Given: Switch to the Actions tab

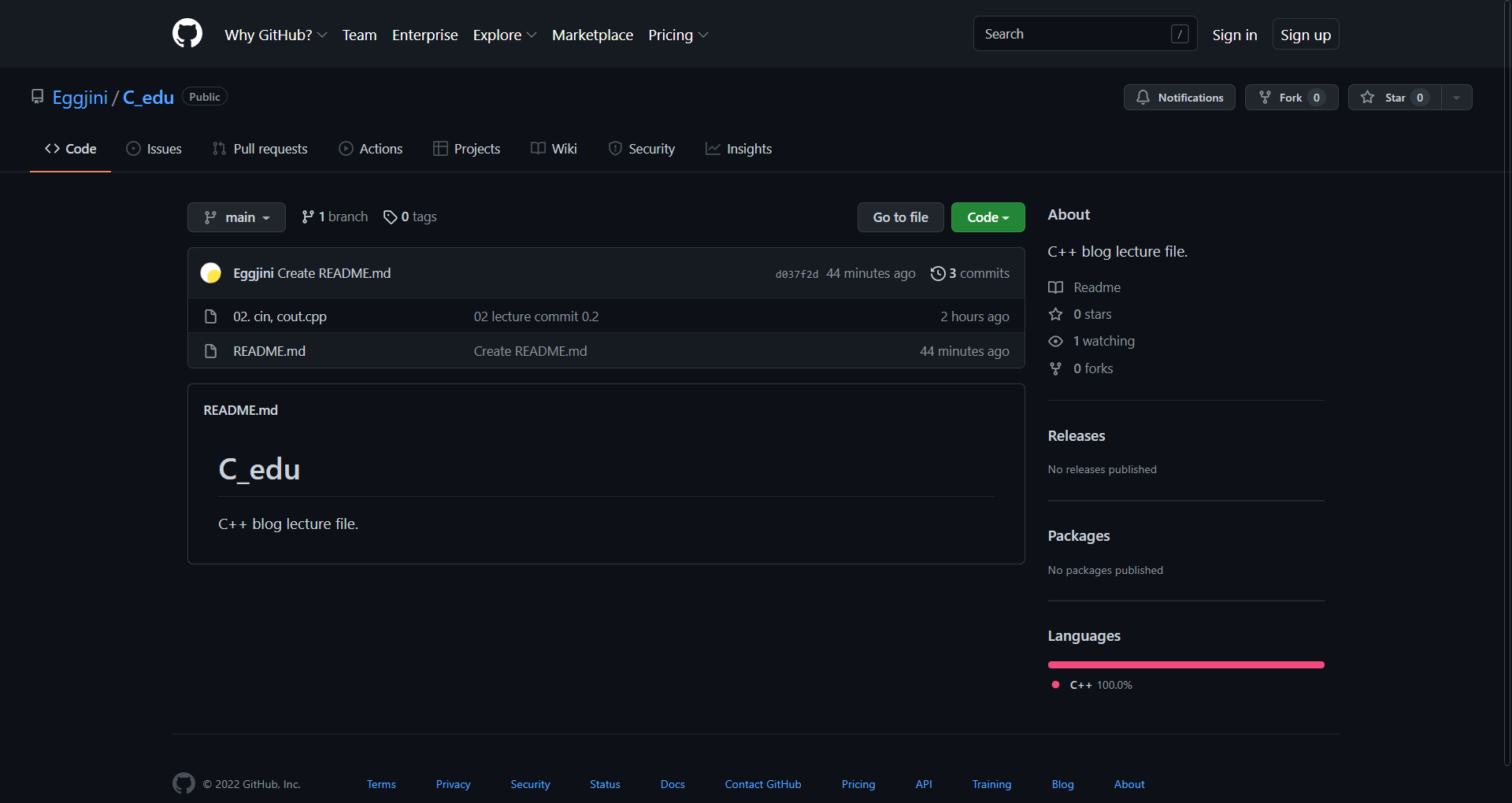Looking at the screenshot, I should pyautogui.click(x=370, y=149).
